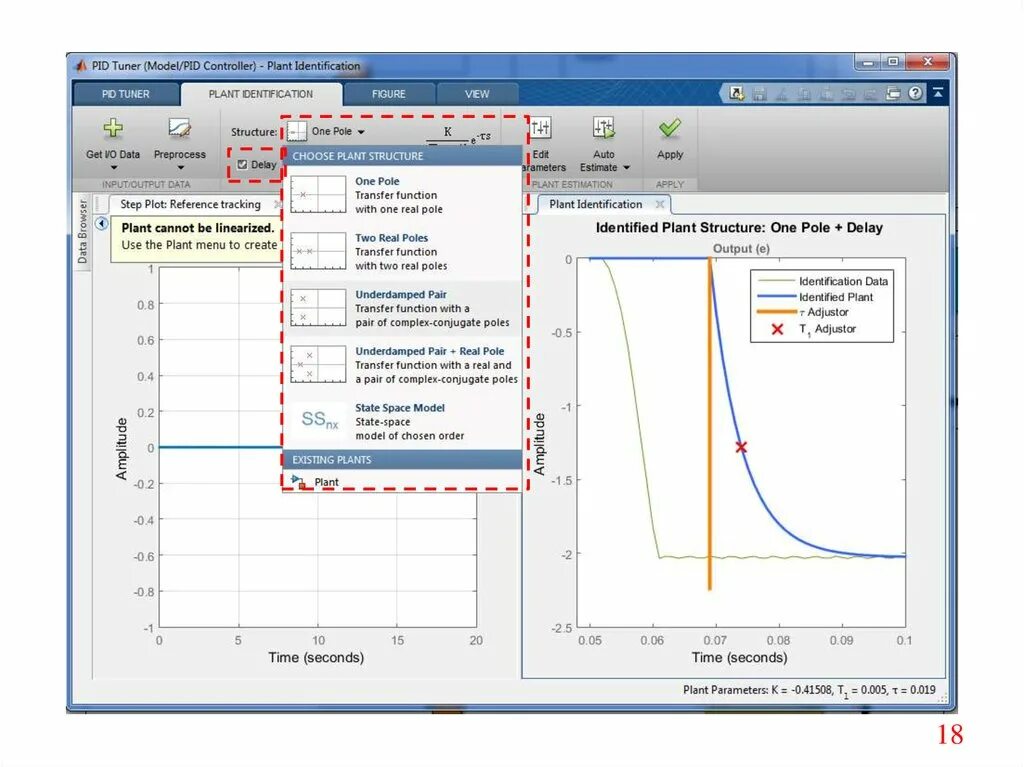Click the Identified Plant legend entry
The image size is (1024, 767).
(815, 297)
